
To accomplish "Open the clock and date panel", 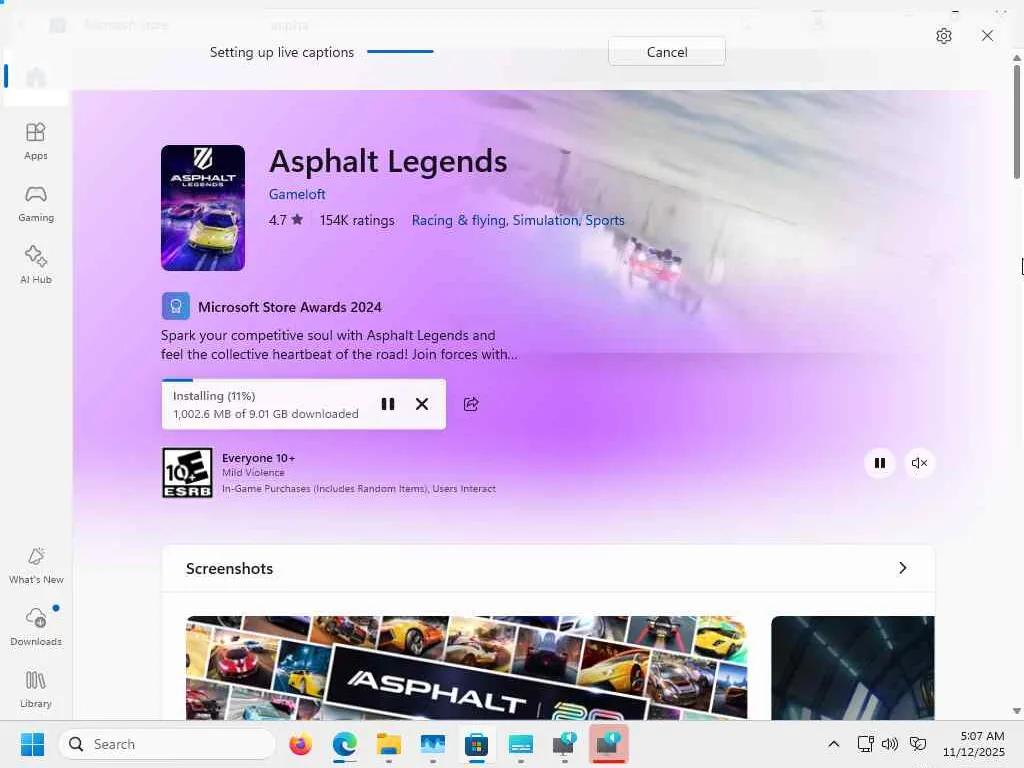I will tap(974, 744).
